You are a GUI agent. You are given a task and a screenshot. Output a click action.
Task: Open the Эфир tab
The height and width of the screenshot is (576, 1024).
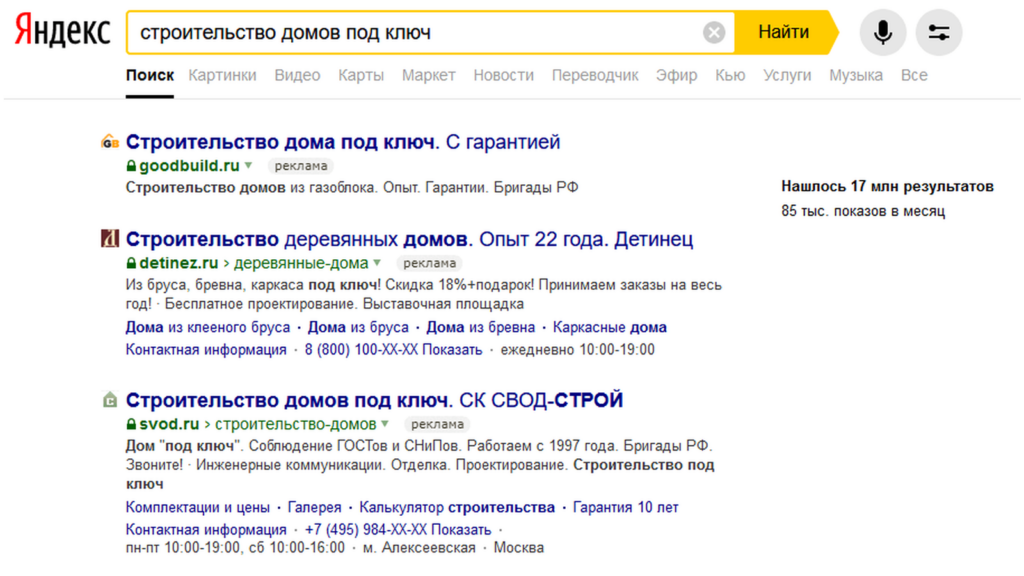pyautogui.click(x=677, y=76)
